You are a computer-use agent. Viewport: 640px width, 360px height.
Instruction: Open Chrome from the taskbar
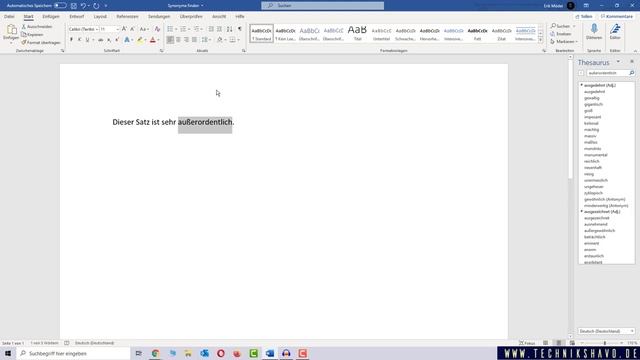click(x=156, y=353)
